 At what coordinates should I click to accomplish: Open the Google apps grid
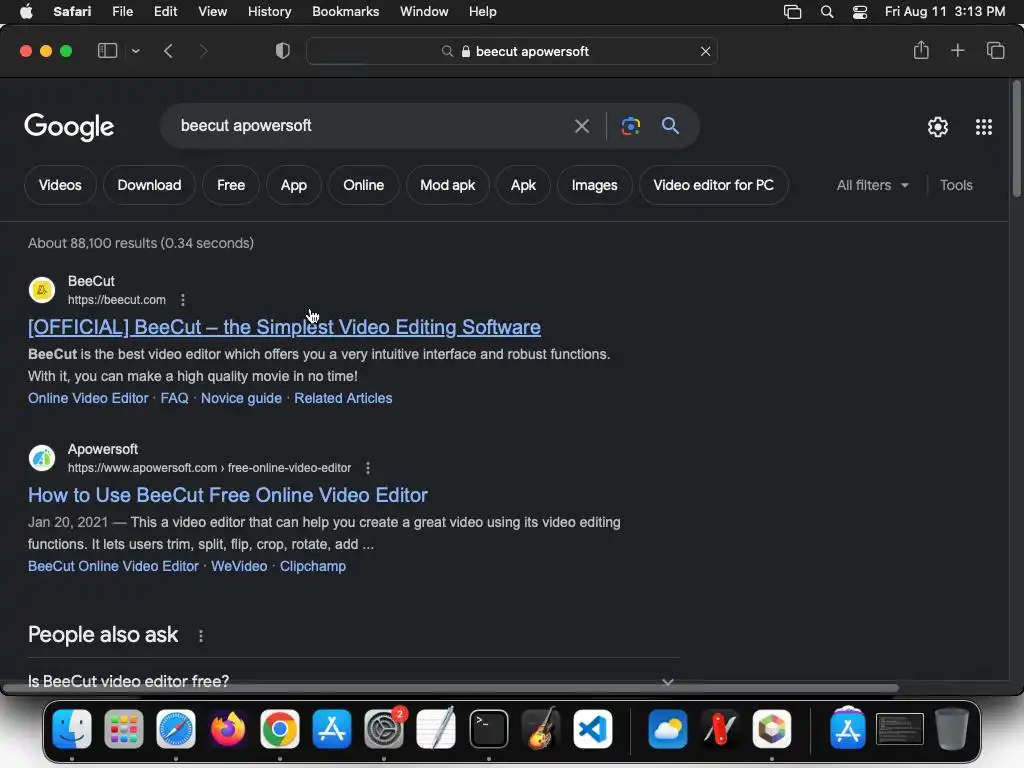(984, 127)
